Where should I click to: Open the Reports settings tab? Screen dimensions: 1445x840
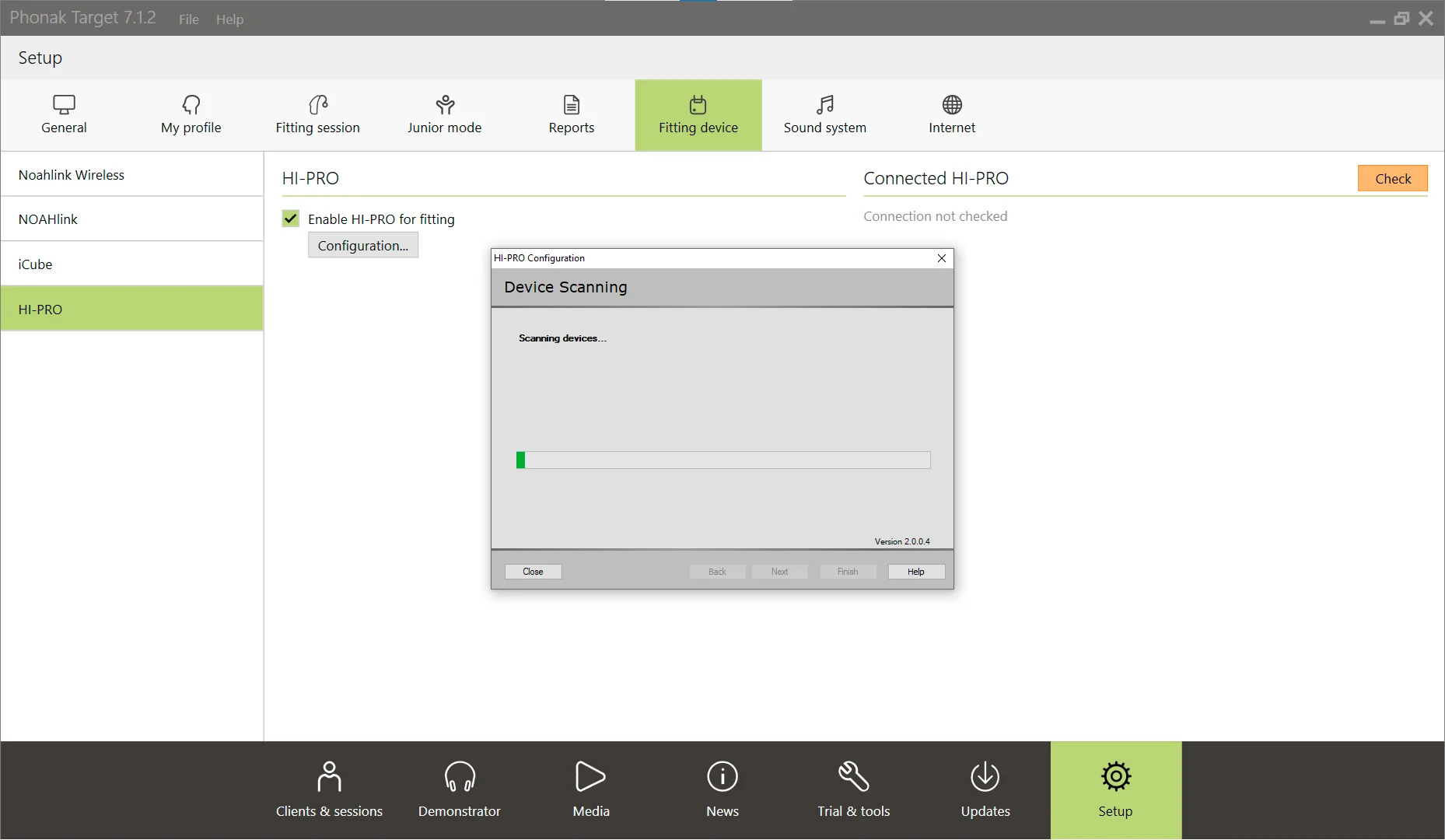[571, 115]
